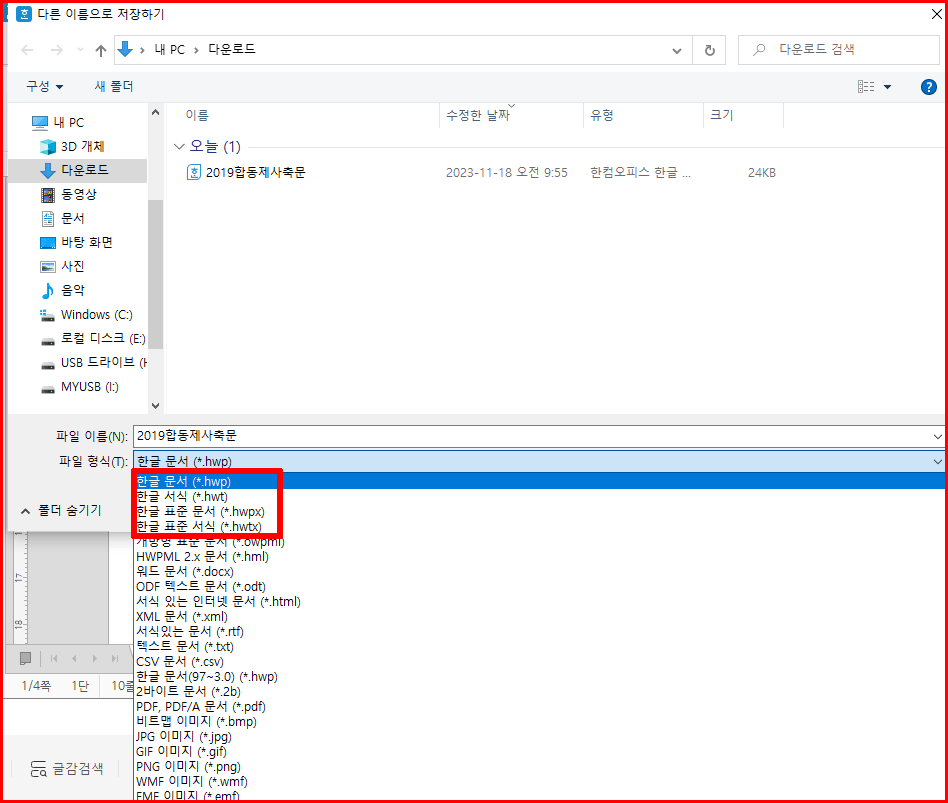Screen dimensions: 948x803
Task: Choose 한글 문서(97~3.0) (*.hwp)
Action: [207, 677]
